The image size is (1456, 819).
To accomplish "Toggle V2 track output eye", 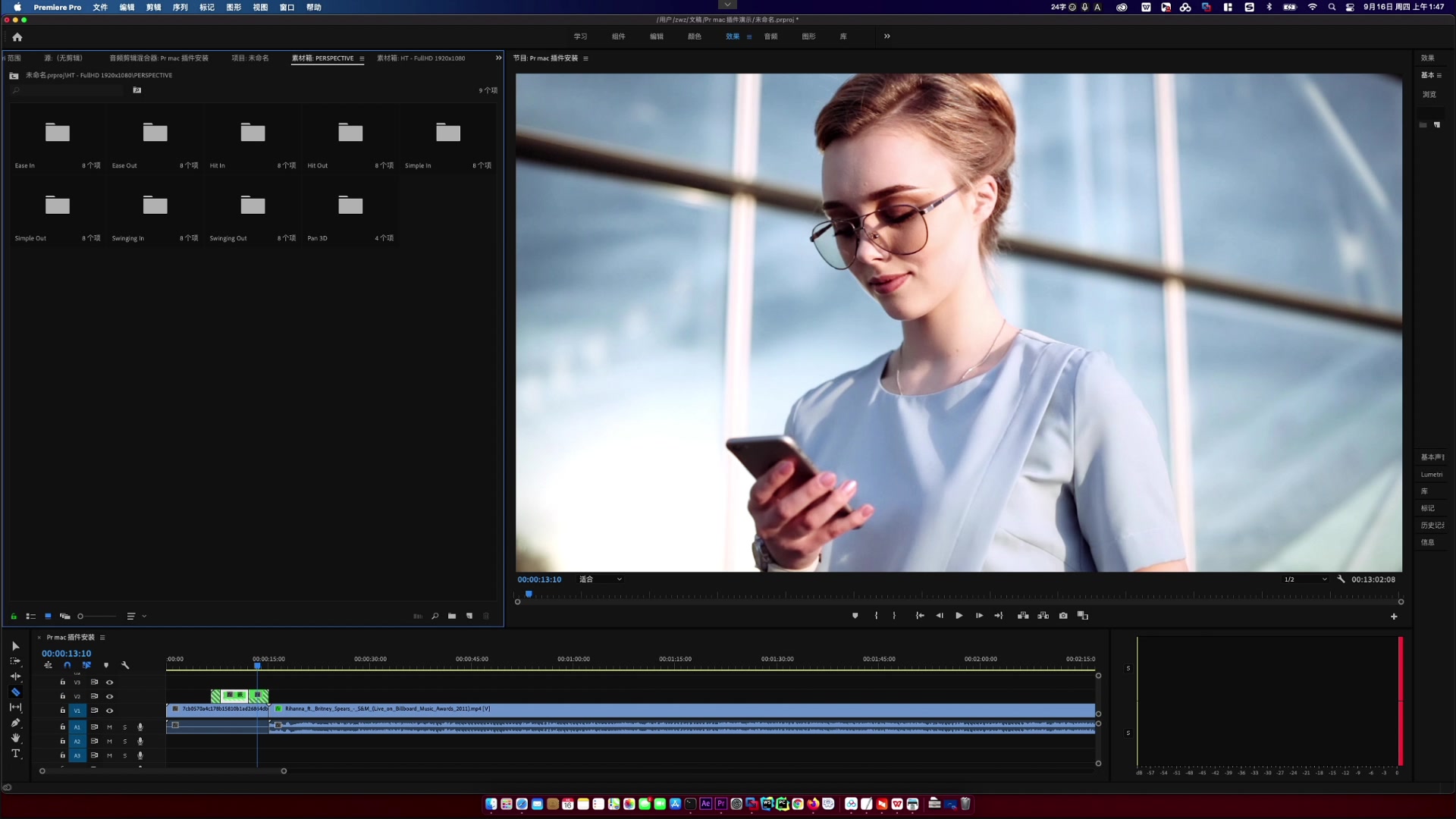I will [x=109, y=696].
